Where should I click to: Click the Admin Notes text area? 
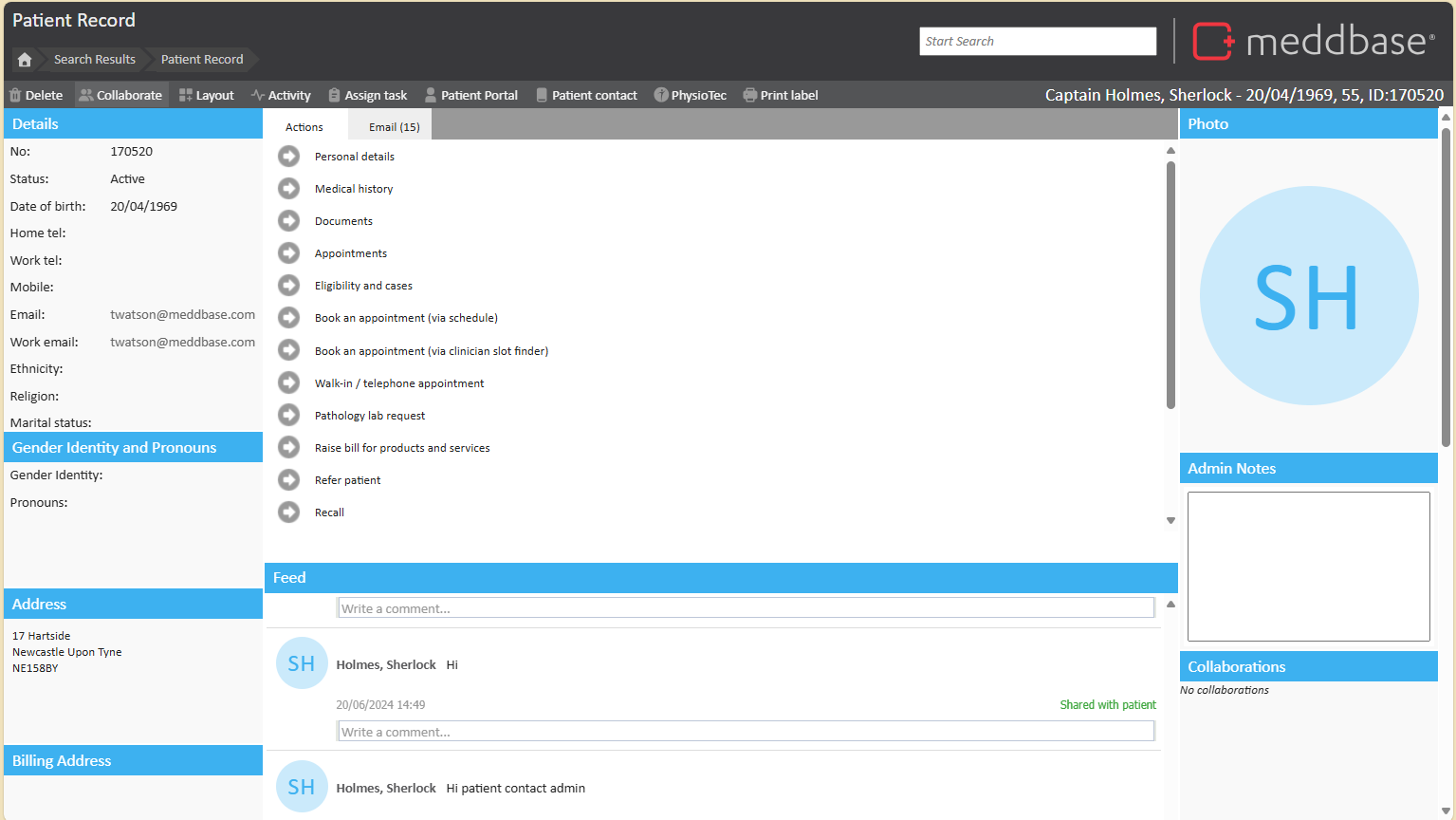click(x=1308, y=566)
